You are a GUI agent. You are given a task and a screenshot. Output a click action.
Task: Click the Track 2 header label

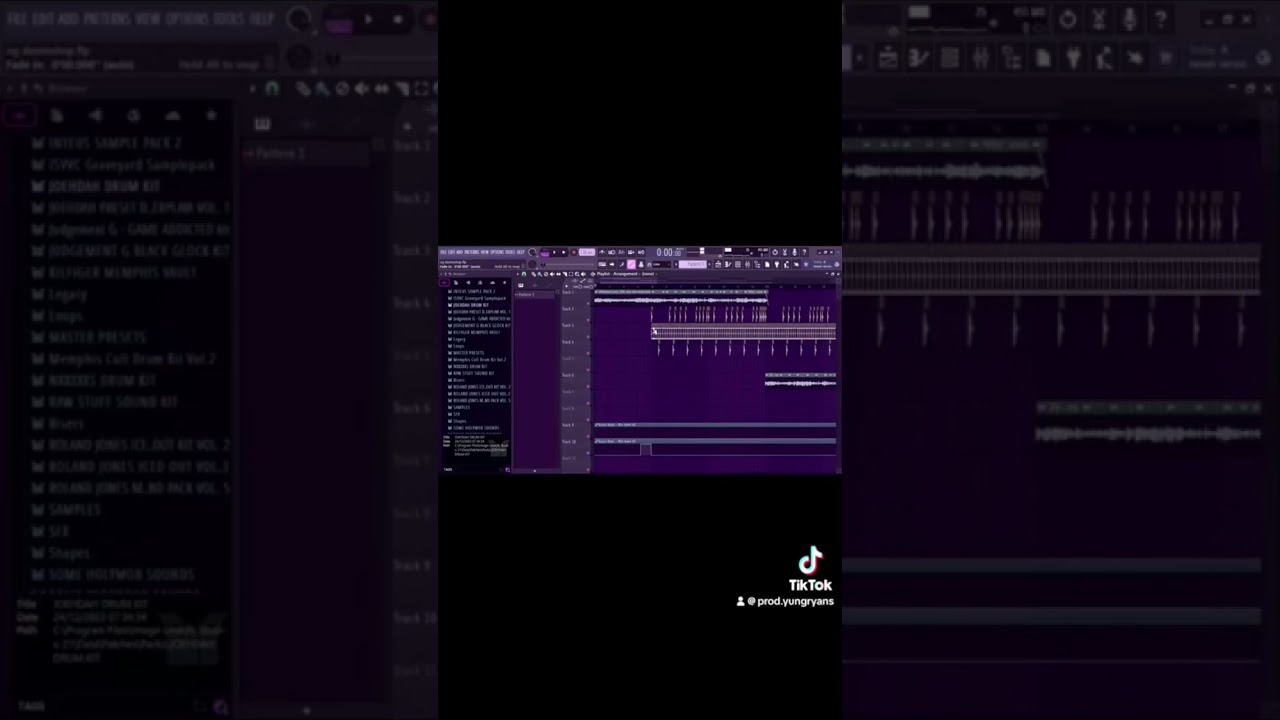[x=568, y=309]
